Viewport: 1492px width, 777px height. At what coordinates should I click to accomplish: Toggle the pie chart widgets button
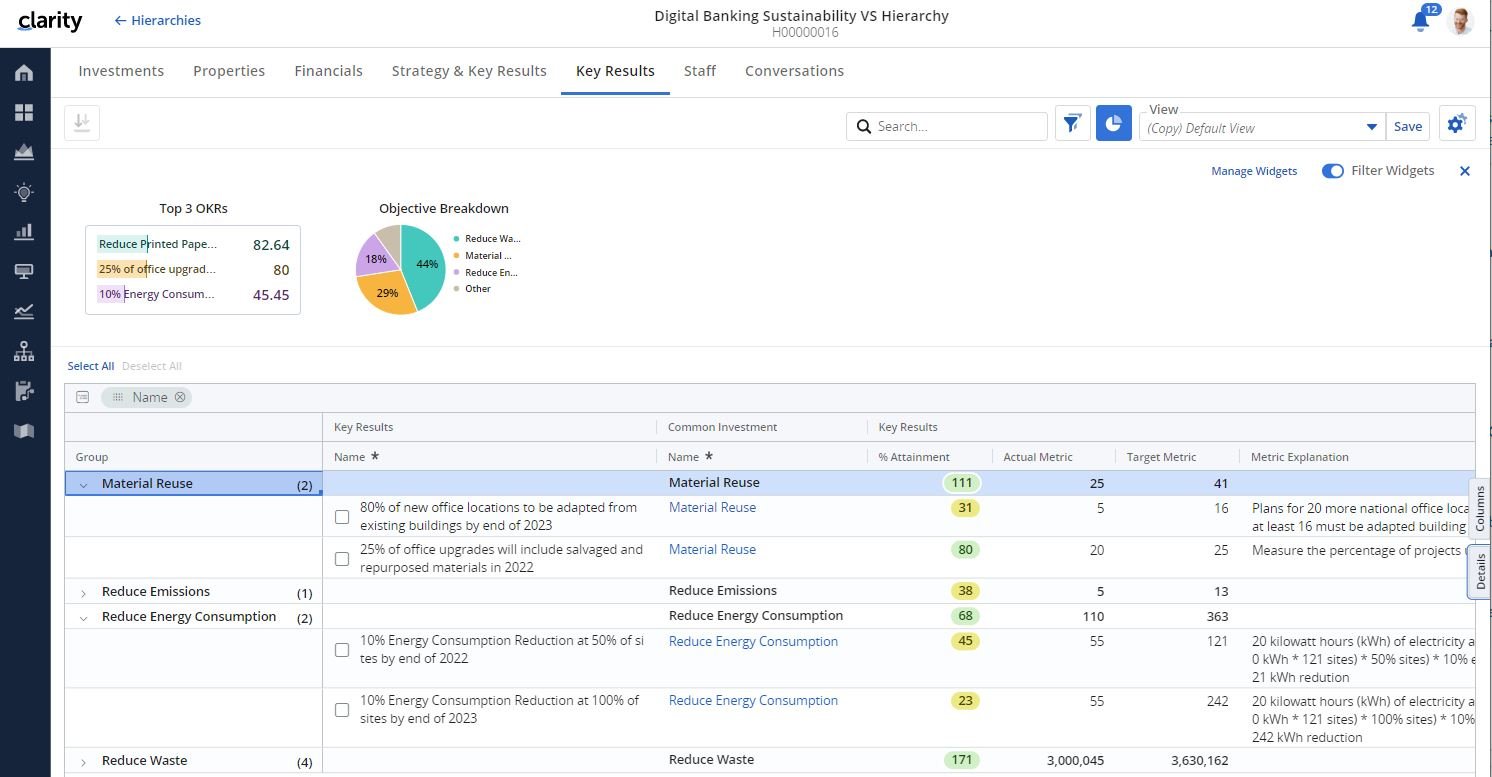1113,124
